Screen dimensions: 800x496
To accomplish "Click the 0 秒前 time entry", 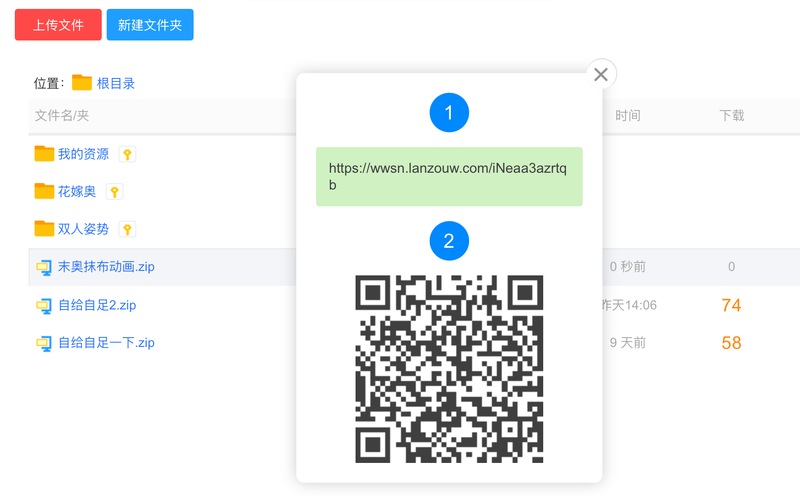I will [x=628, y=266].
